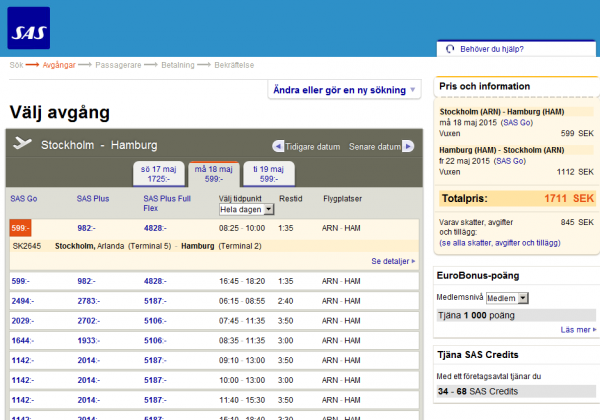Click Läs mer in EuroBonus section
This screenshot has width=600, height=420.
pos(575,329)
